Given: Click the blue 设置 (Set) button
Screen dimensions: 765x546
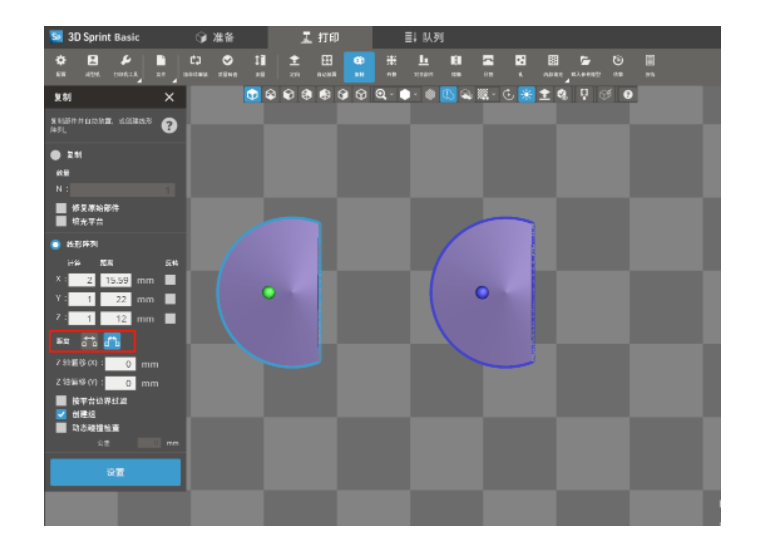Looking at the screenshot, I should click(x=115, y=472).
